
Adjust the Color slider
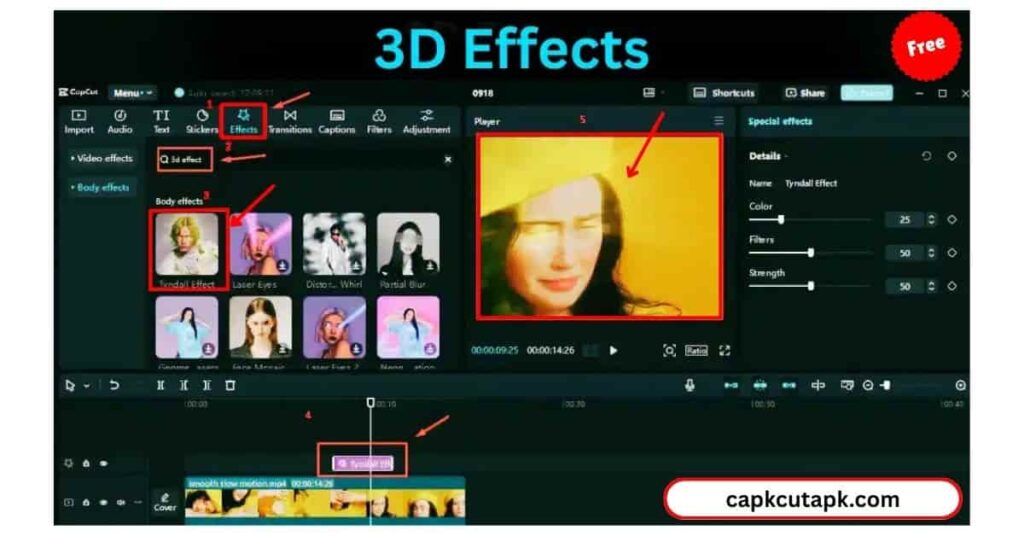[810, 220]
